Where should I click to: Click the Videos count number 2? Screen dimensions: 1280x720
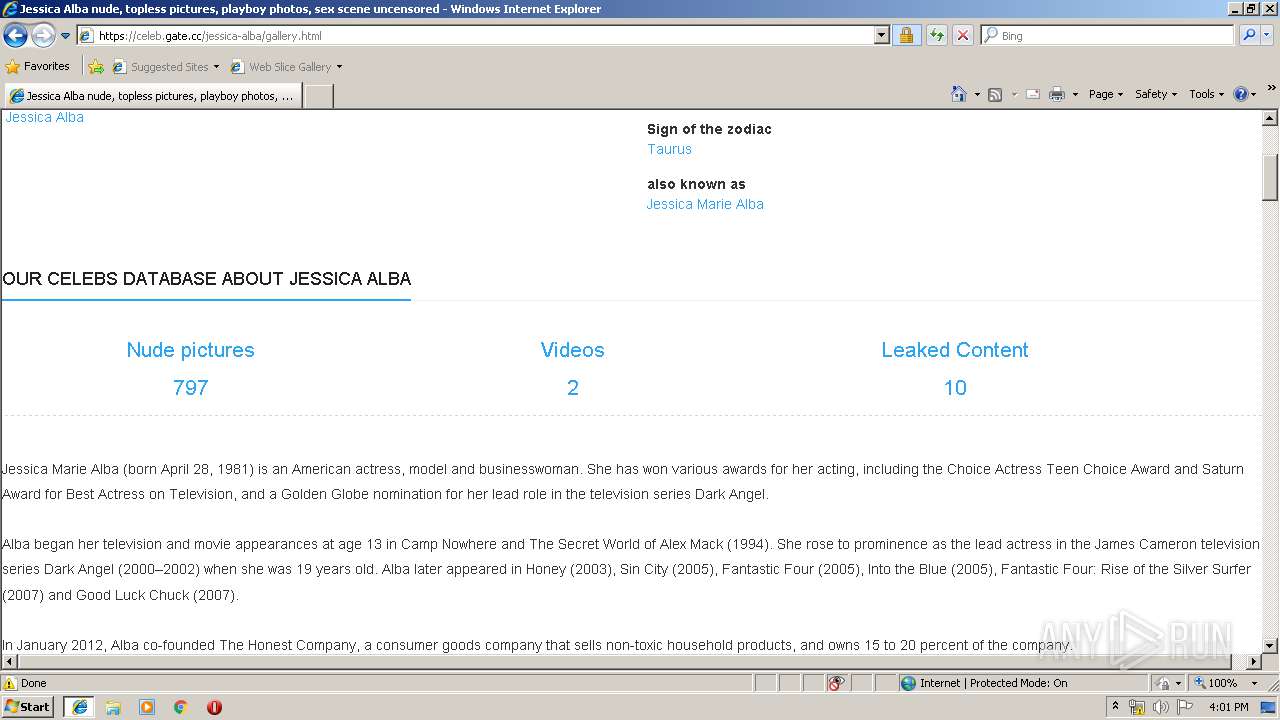[x=573, y=388]
